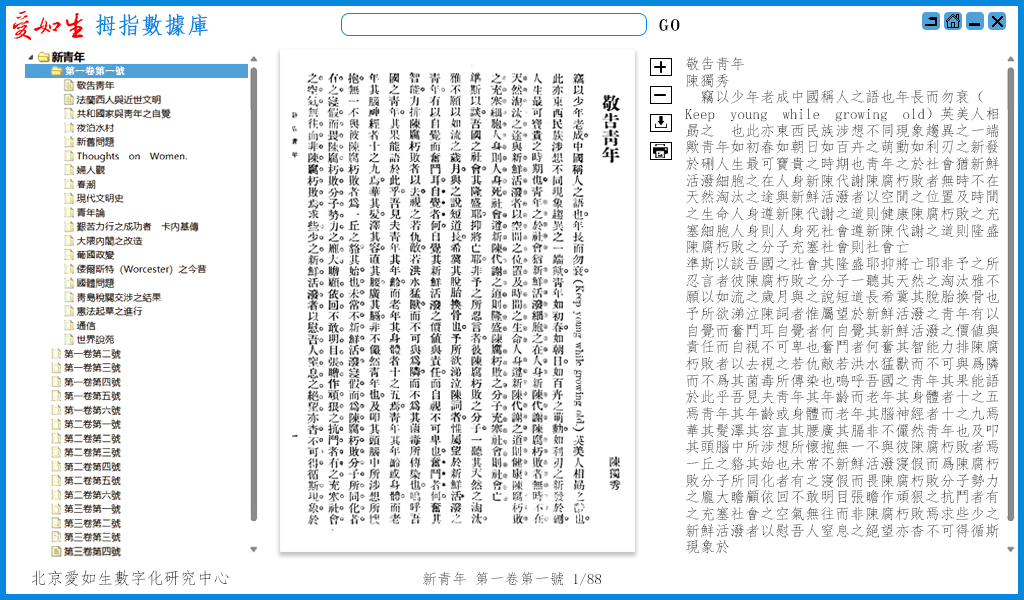Go to homepage via the home icon
The height and width of the screenshot is (600, 1024).
953,21
